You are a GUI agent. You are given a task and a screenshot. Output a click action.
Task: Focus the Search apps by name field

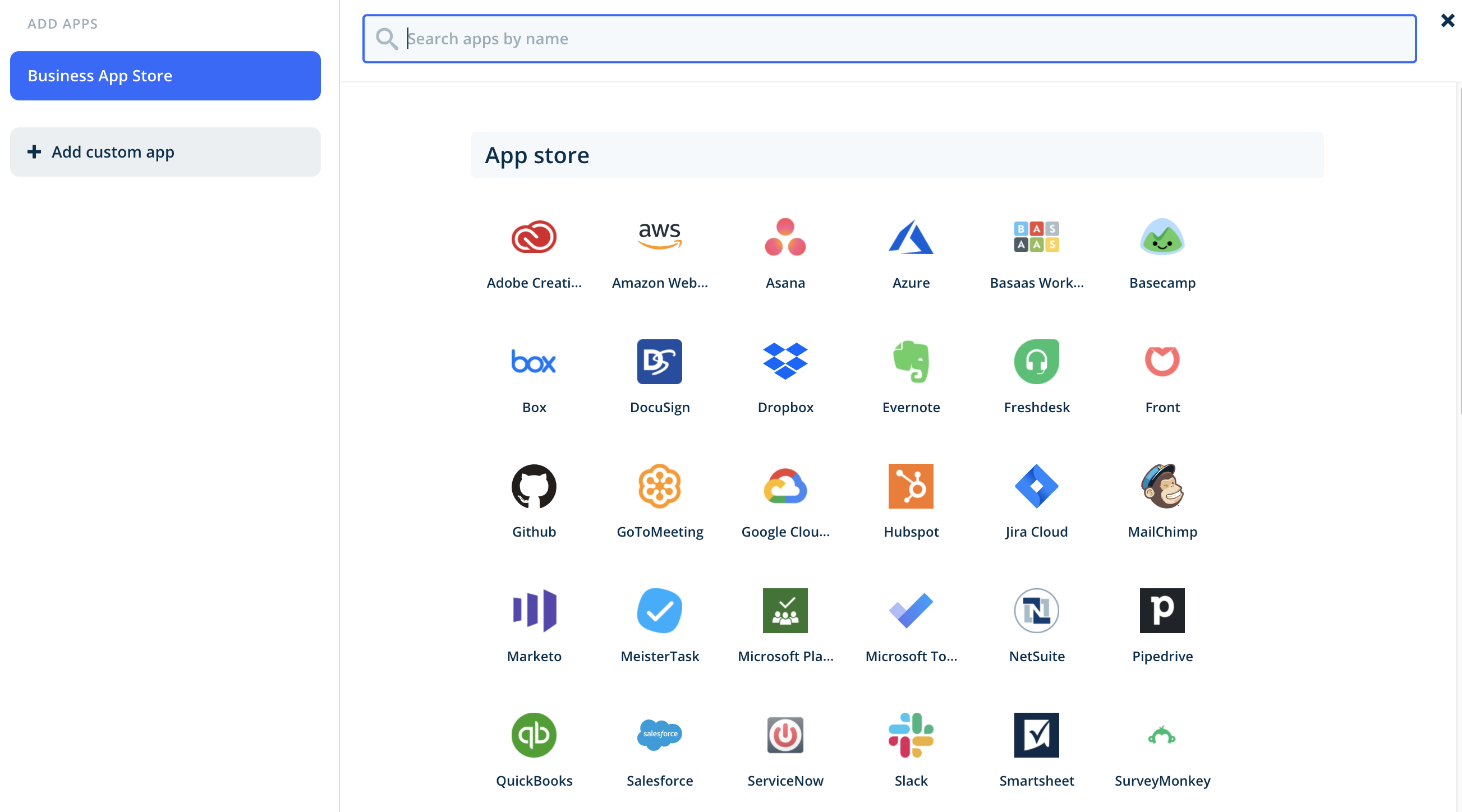click(x=889, y=39)
